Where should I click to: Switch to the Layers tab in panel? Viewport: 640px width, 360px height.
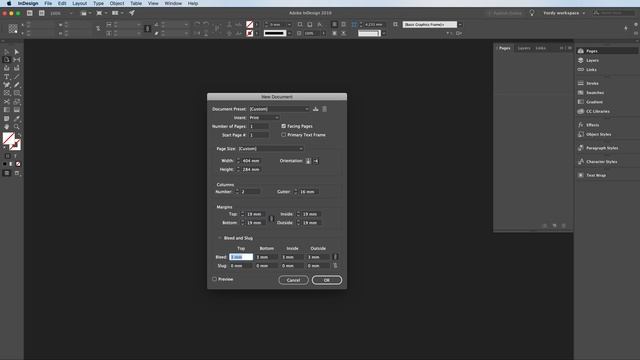click(524, 48)
